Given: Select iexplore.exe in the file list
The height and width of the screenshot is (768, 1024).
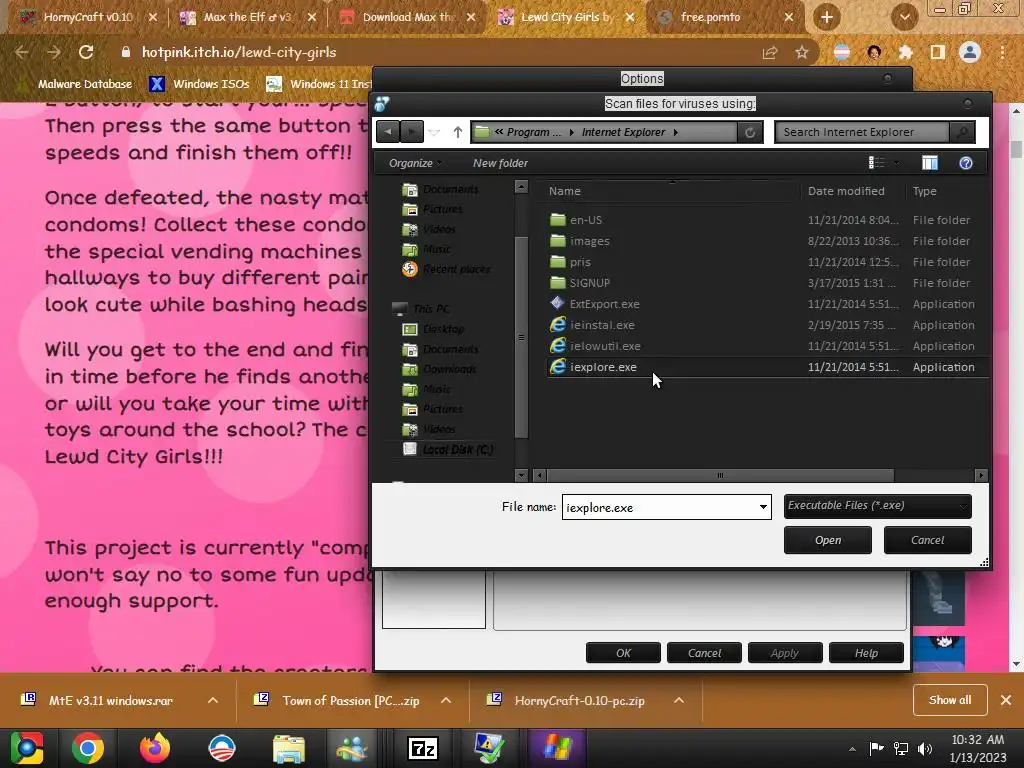Looking at the screenshot, I should click(768, 367).
